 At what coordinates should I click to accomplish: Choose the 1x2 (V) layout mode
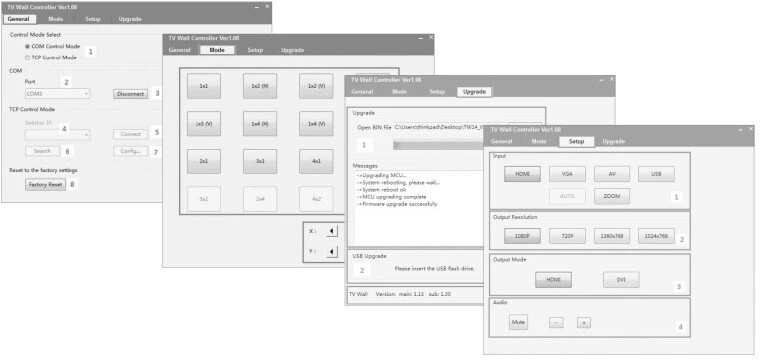(316, 86)
